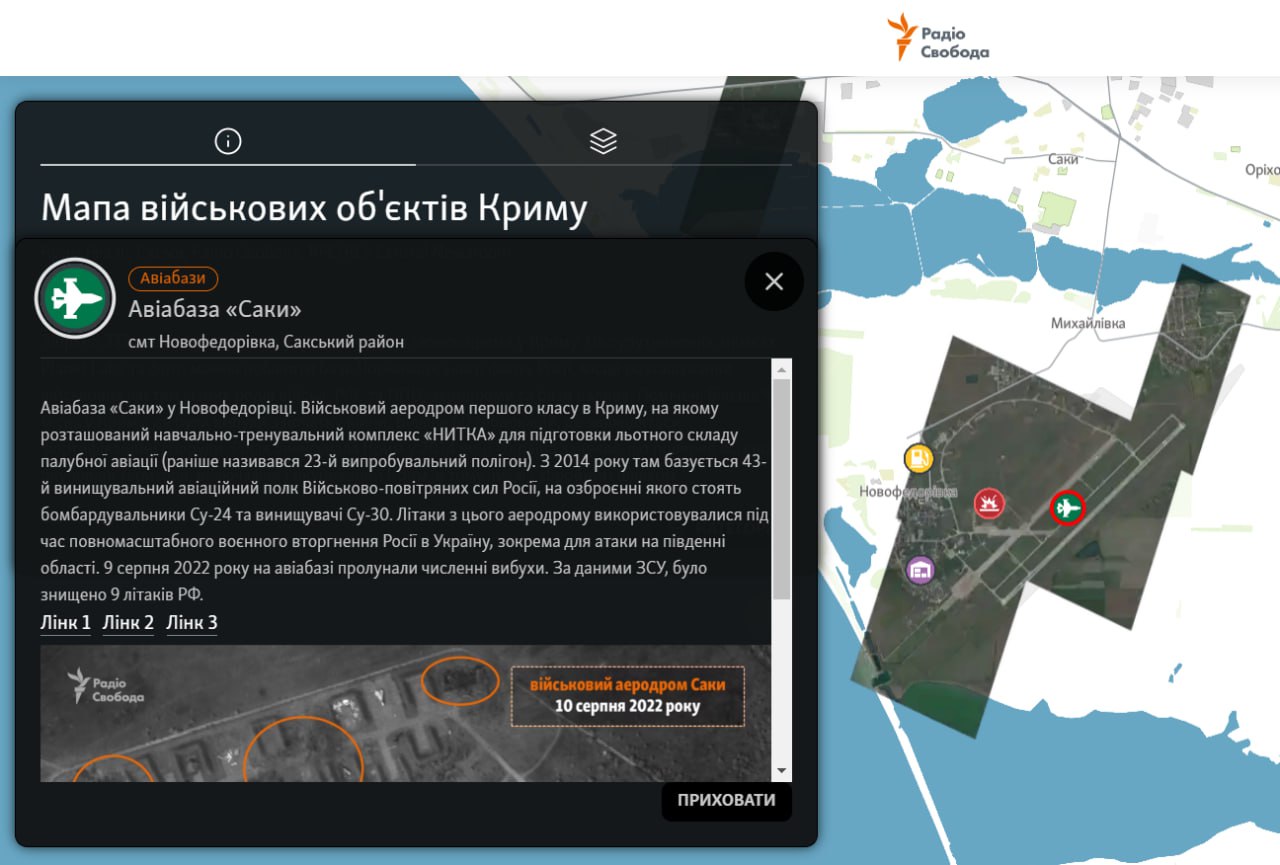Click the Авіабази category tag

coord(173,279)
